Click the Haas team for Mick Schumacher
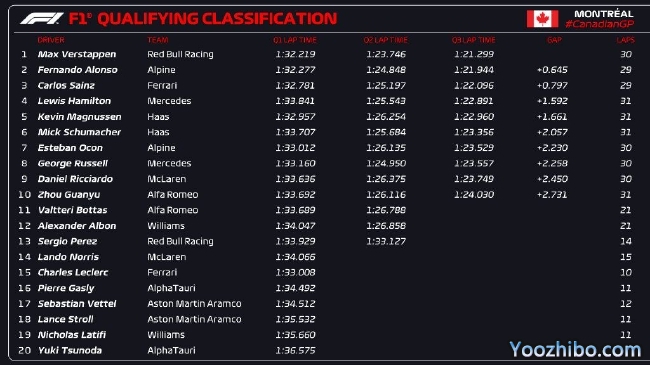This screenshot has width=650, height=365. pos(158,132)
